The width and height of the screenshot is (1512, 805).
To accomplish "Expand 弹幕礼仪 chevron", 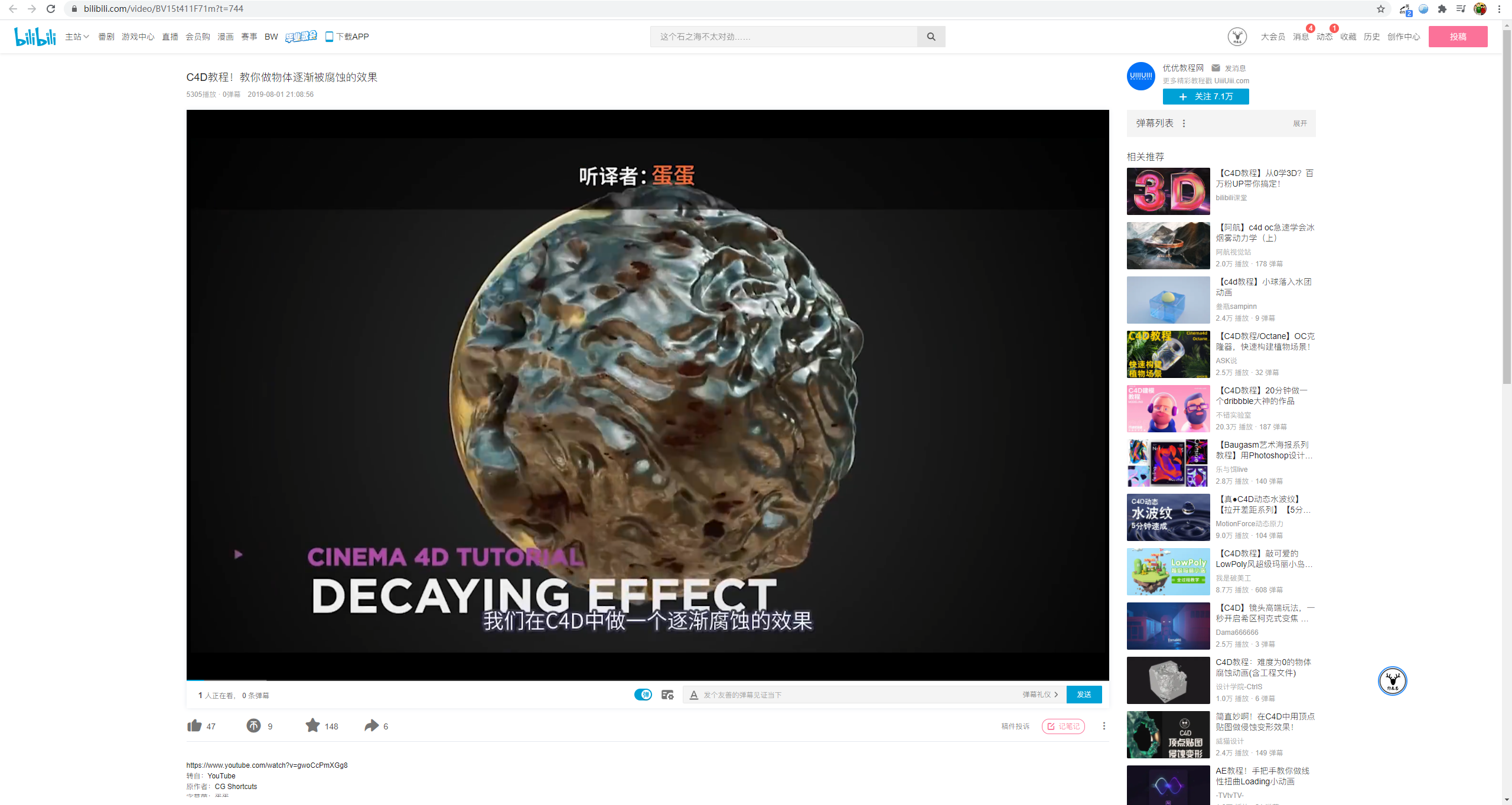I will click(x=1056, y=695).
